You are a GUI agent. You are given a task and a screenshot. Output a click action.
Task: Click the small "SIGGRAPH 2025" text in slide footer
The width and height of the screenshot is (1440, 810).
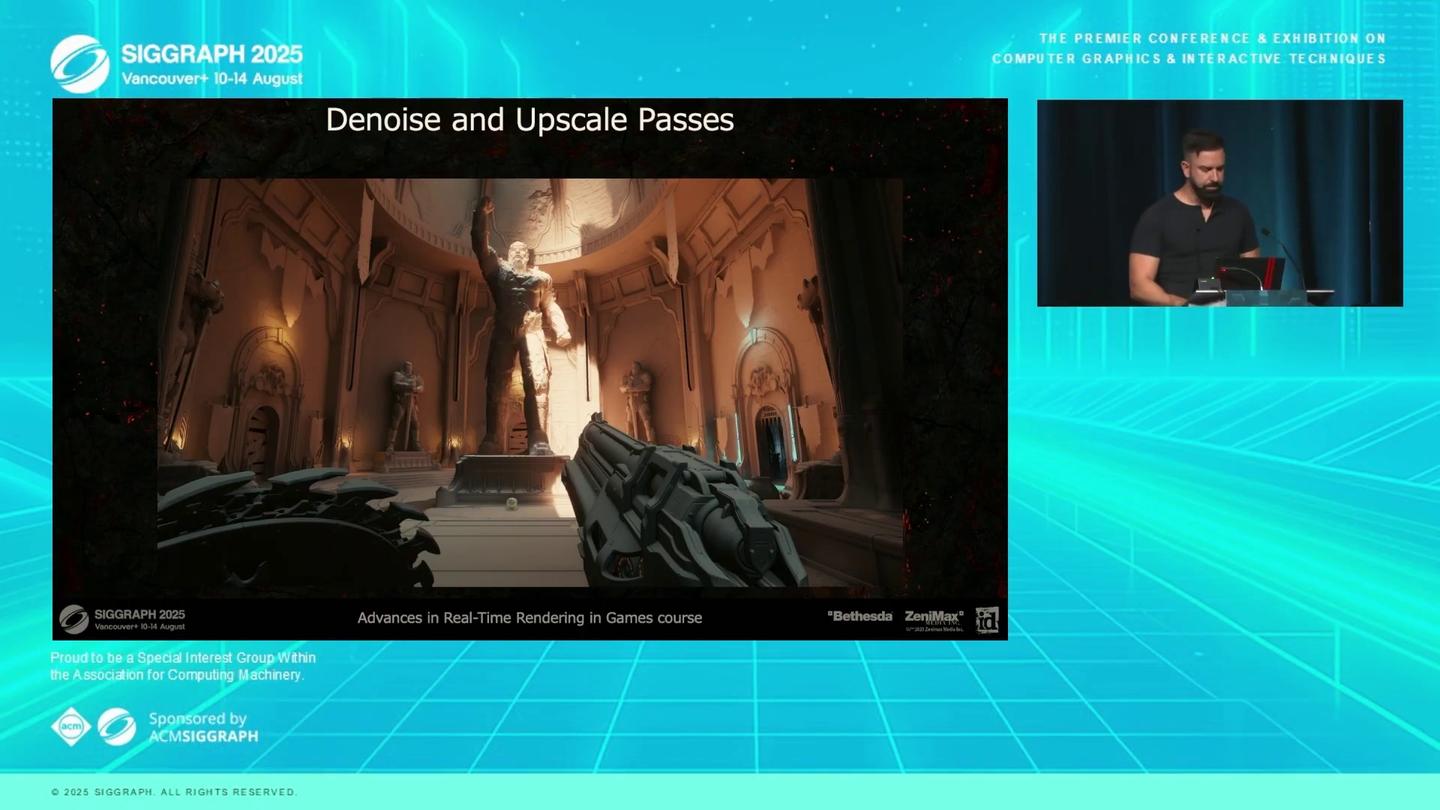[x=140, y=614]
